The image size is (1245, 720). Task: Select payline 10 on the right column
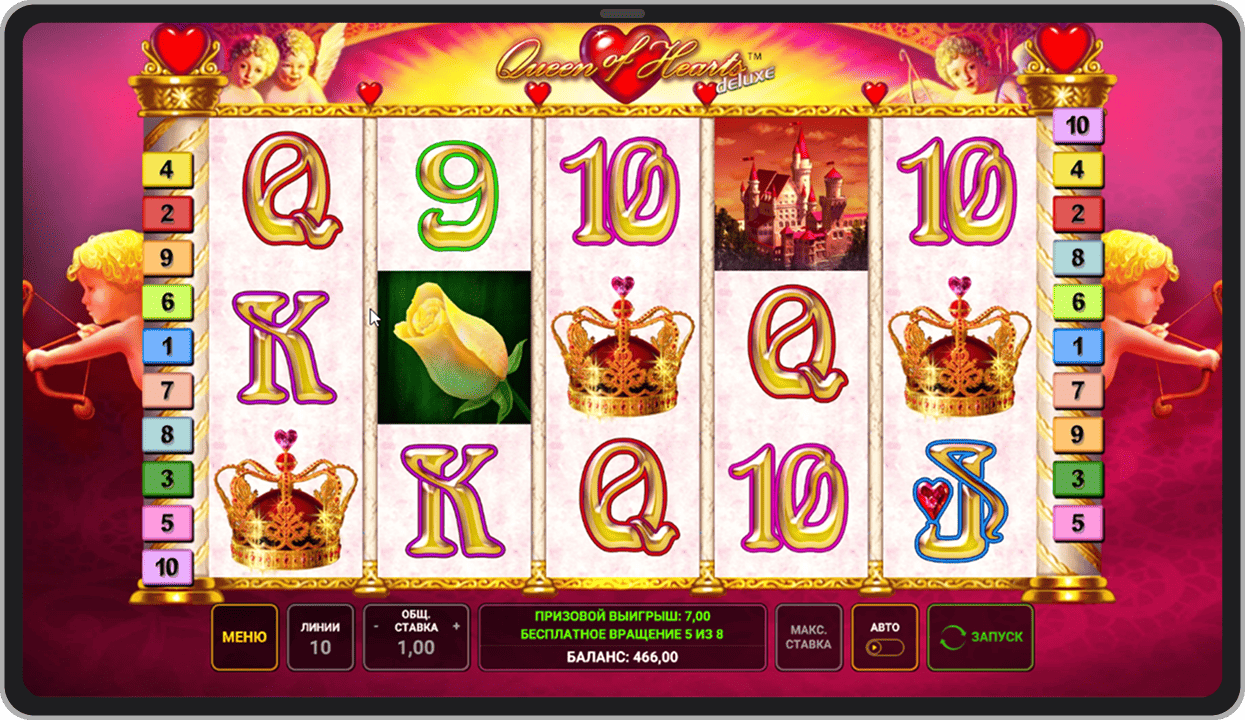(1078, 126)
